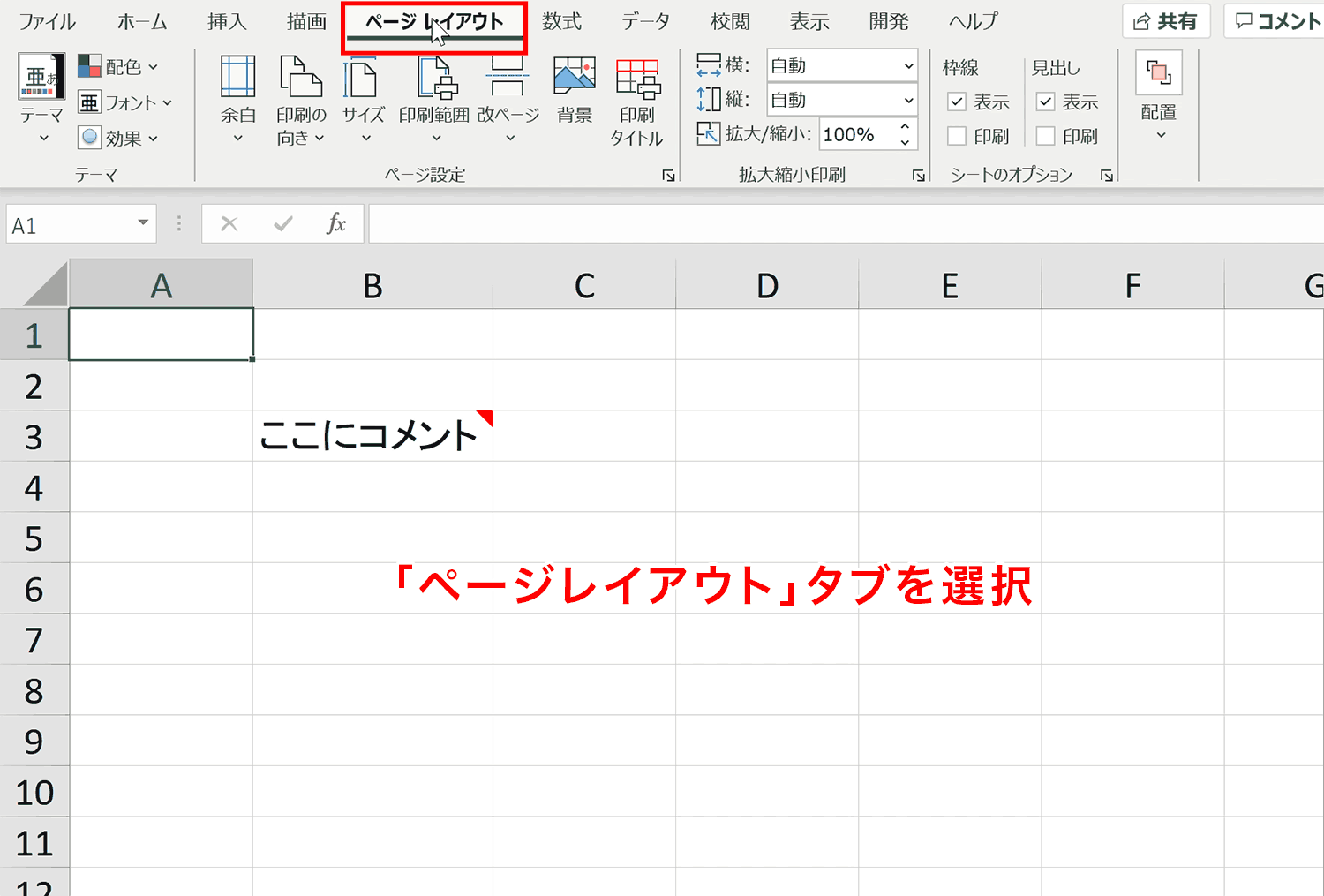Select column F header
The image size is (1324, 896).
click(x=1133, y=284)
